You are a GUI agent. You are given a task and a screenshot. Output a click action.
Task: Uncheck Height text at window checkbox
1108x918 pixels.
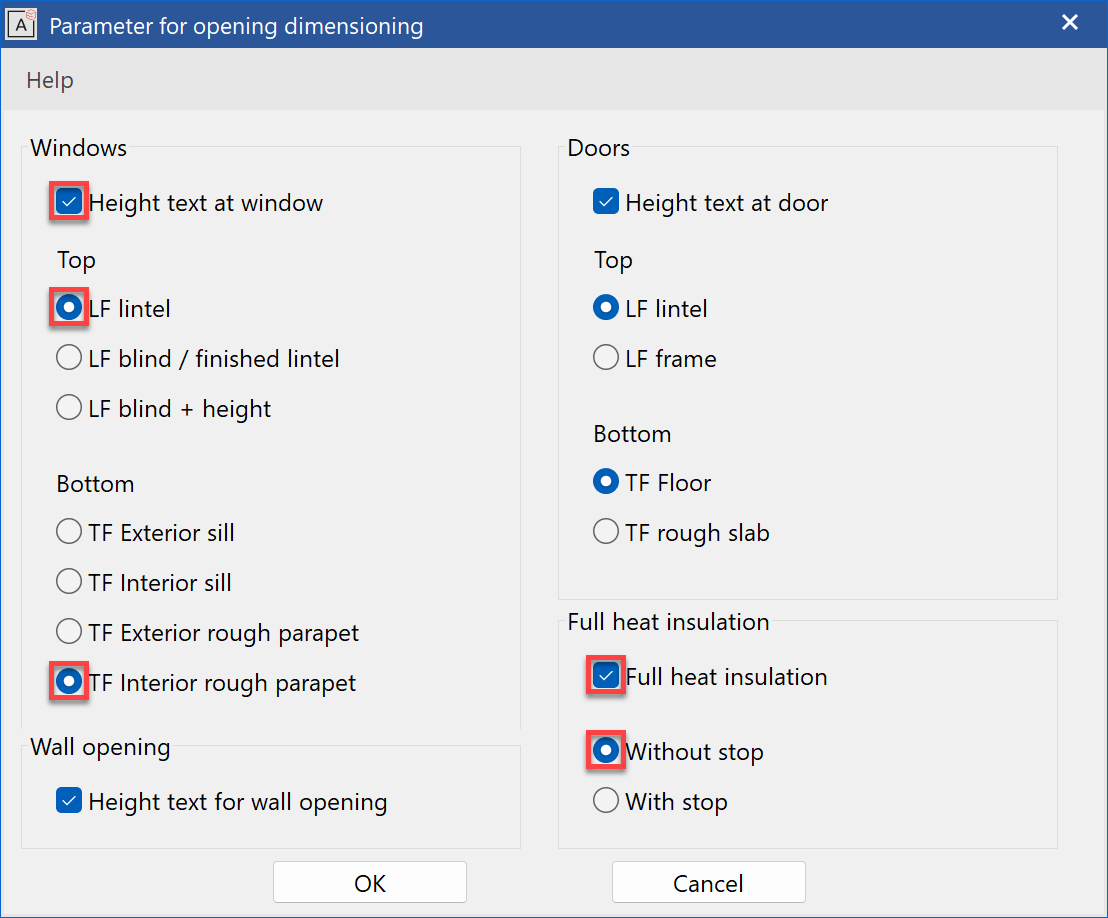[x=69, y=203]
